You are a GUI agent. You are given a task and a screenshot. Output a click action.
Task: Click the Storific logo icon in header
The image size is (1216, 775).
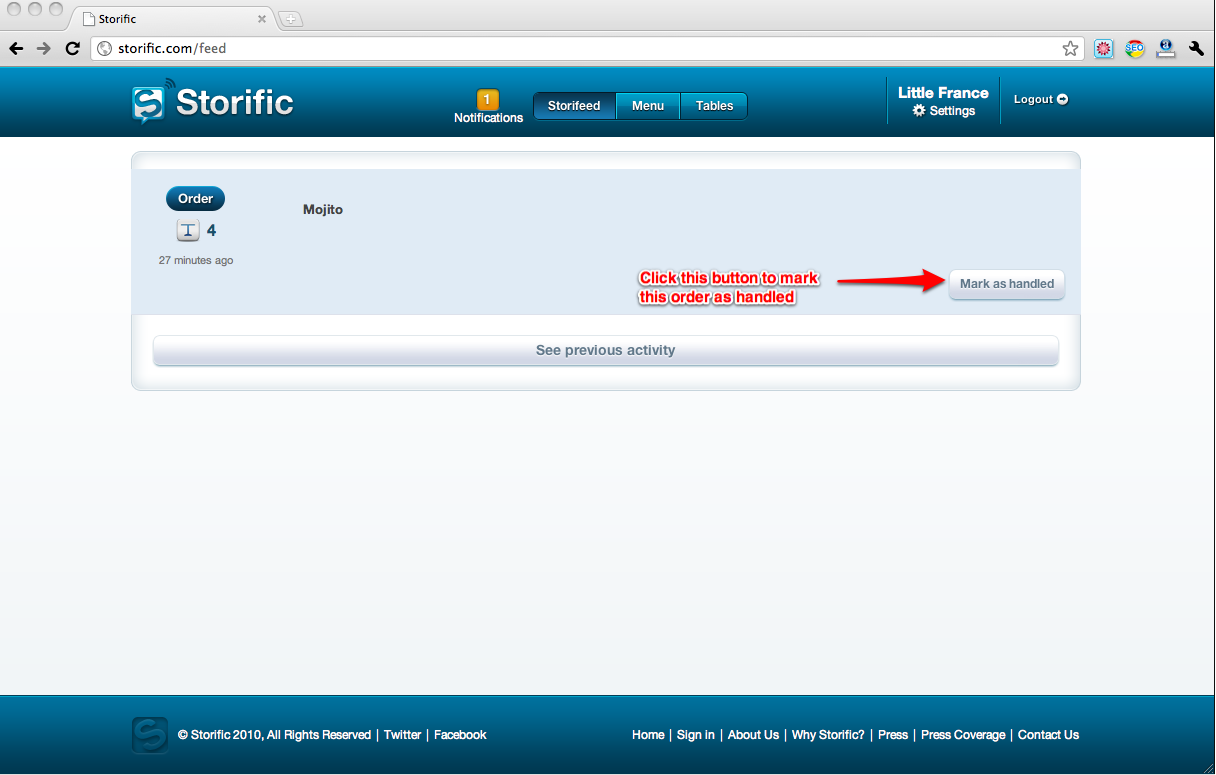point(148,103)
